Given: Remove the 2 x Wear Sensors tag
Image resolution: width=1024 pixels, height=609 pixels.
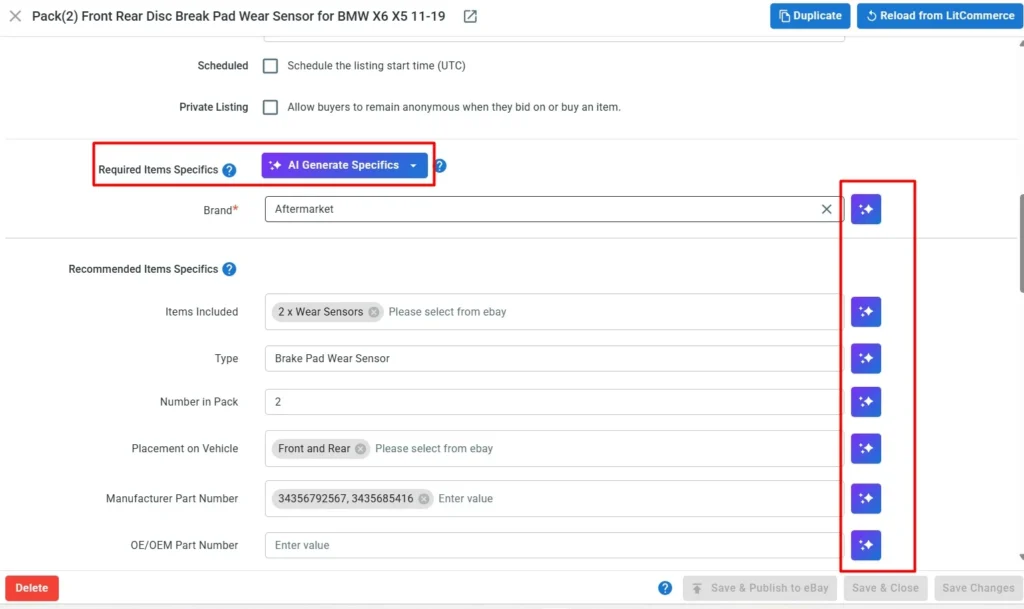Looking at the screenshot, I should (374, 312).
